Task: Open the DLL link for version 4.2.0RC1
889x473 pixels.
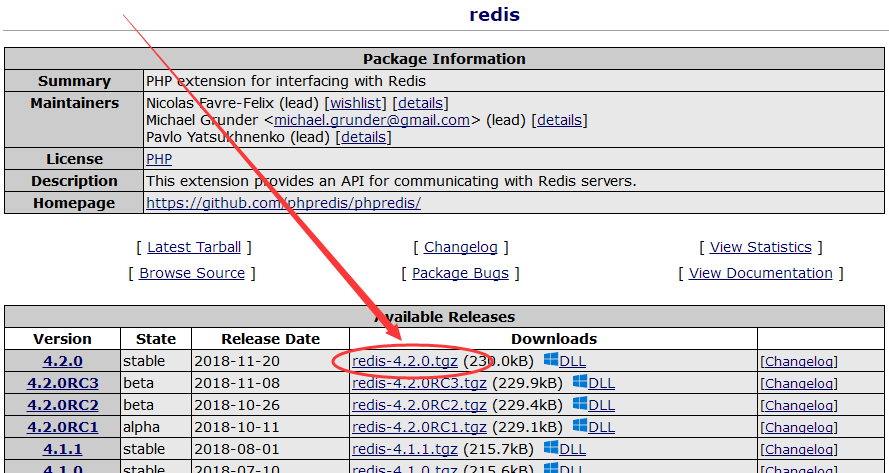Action: pyautogui.click(x=602, y=428)
